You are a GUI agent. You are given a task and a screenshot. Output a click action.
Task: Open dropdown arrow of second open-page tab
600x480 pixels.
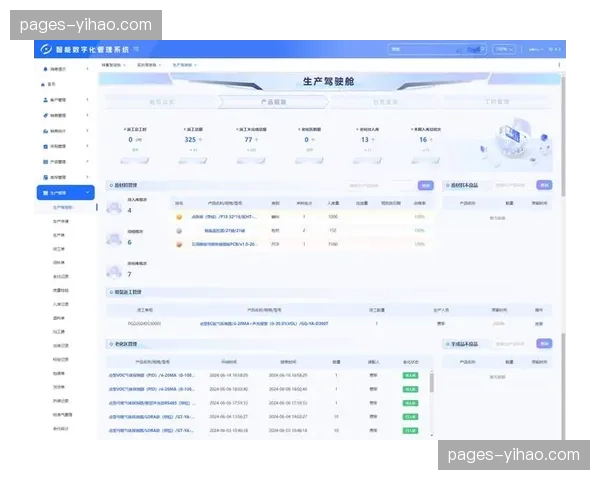[160, 65]
